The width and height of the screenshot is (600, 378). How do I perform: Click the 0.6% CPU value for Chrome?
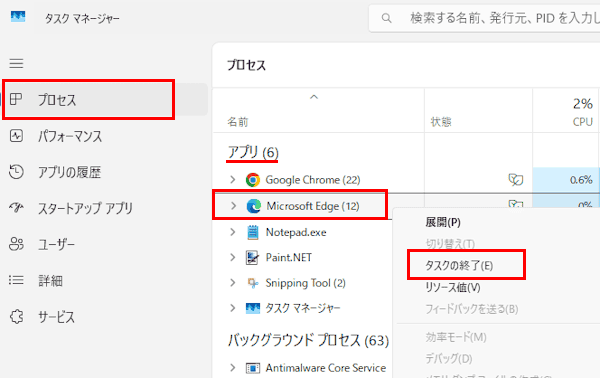[581, 180]
